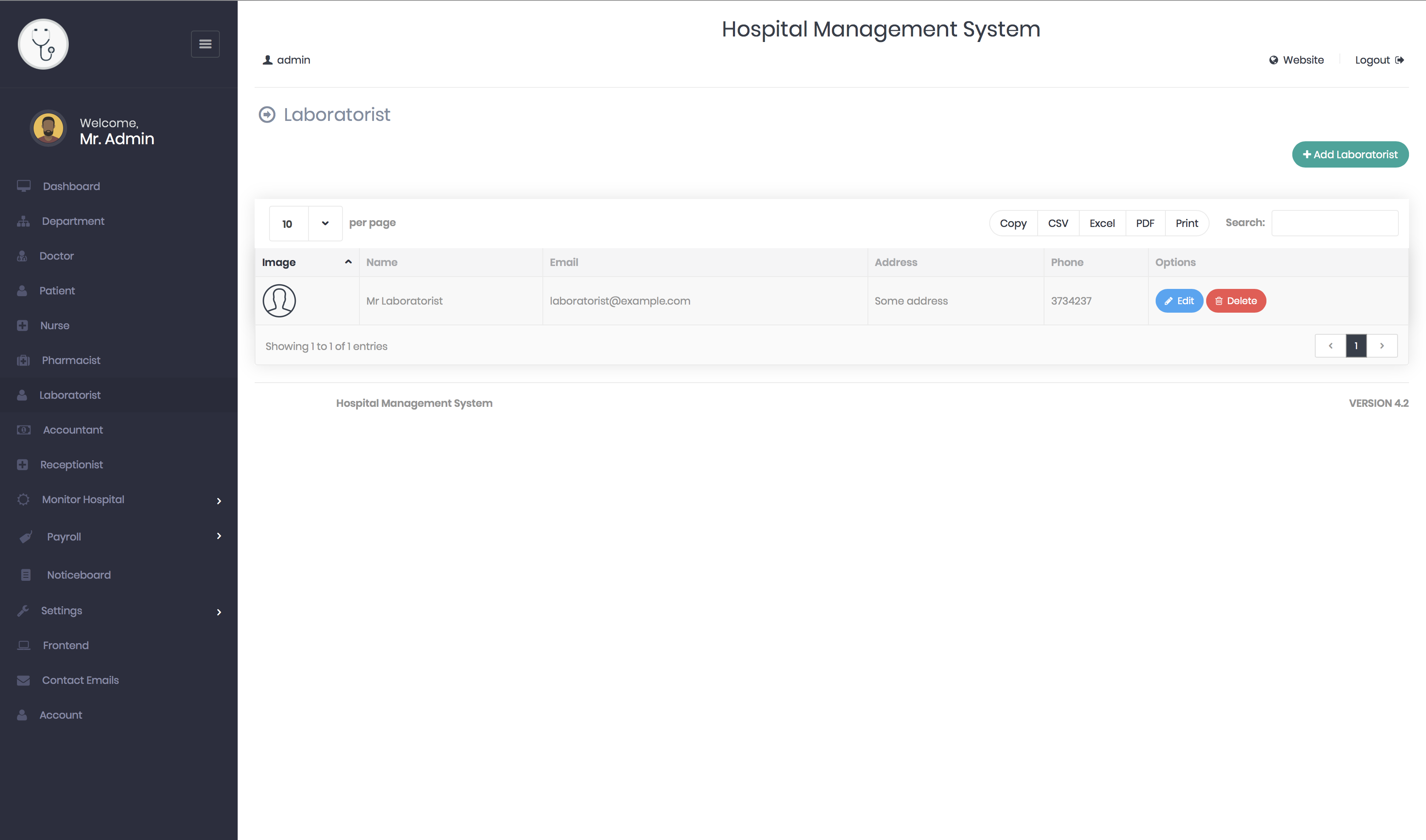The image size is (1426, 840).
Task: Click the Noticeboard document icon
Action: point(26,574)
